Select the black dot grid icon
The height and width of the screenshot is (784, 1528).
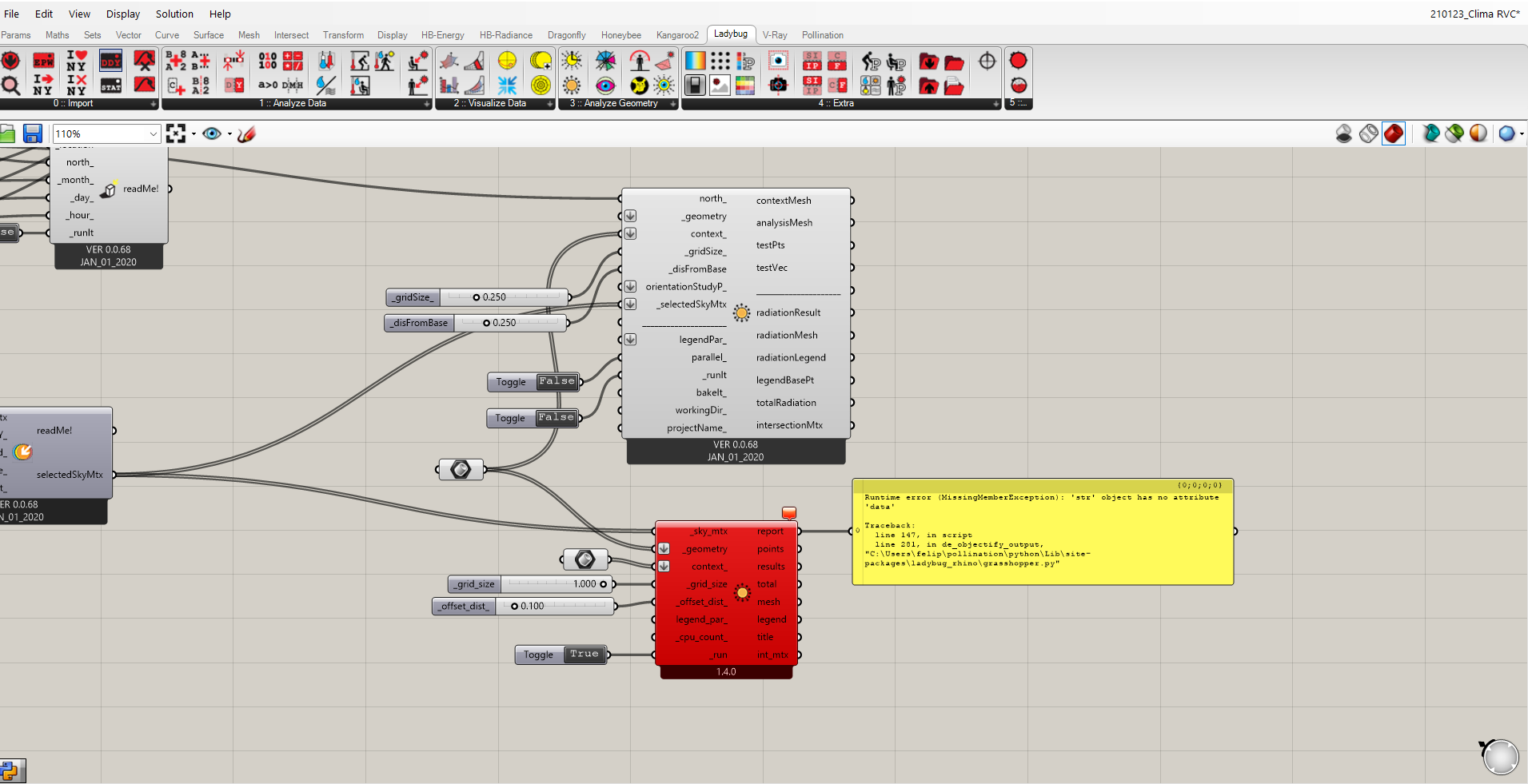(720, 61)
